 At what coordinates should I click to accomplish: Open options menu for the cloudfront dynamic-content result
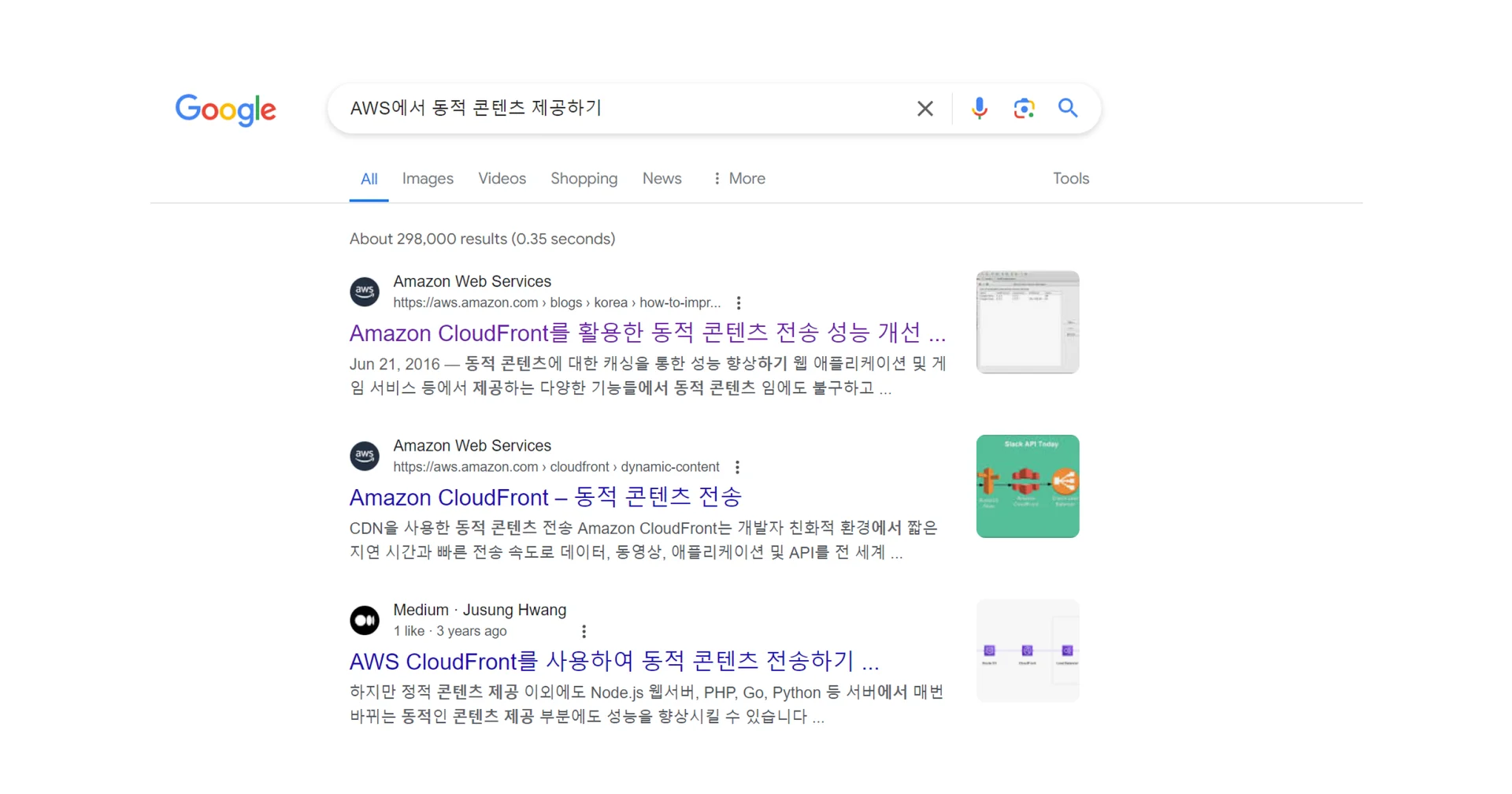tap(737, 467)
